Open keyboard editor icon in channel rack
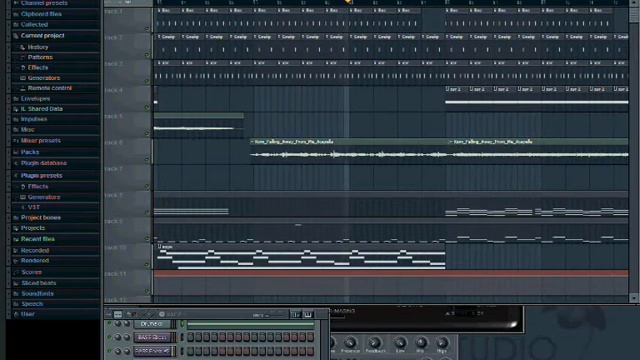The width and height of the screenshot is (640, 360). pos(308,314)
